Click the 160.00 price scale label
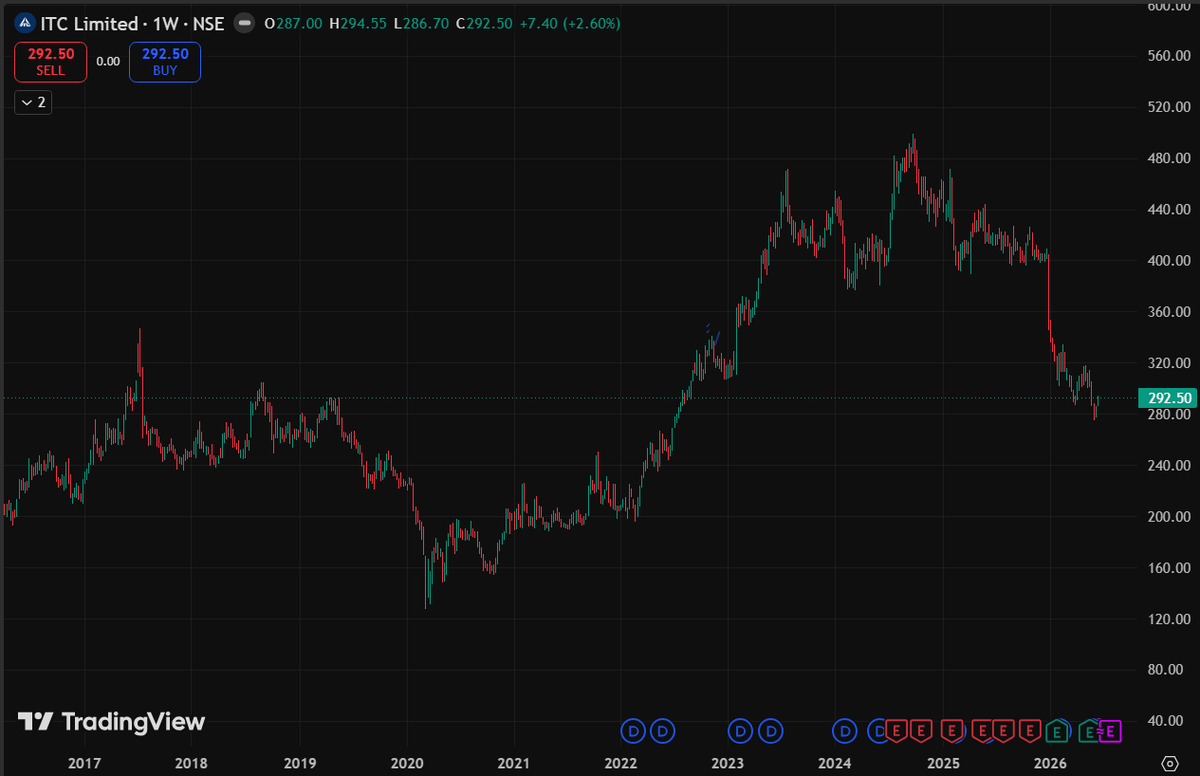 click(1171, 568)
